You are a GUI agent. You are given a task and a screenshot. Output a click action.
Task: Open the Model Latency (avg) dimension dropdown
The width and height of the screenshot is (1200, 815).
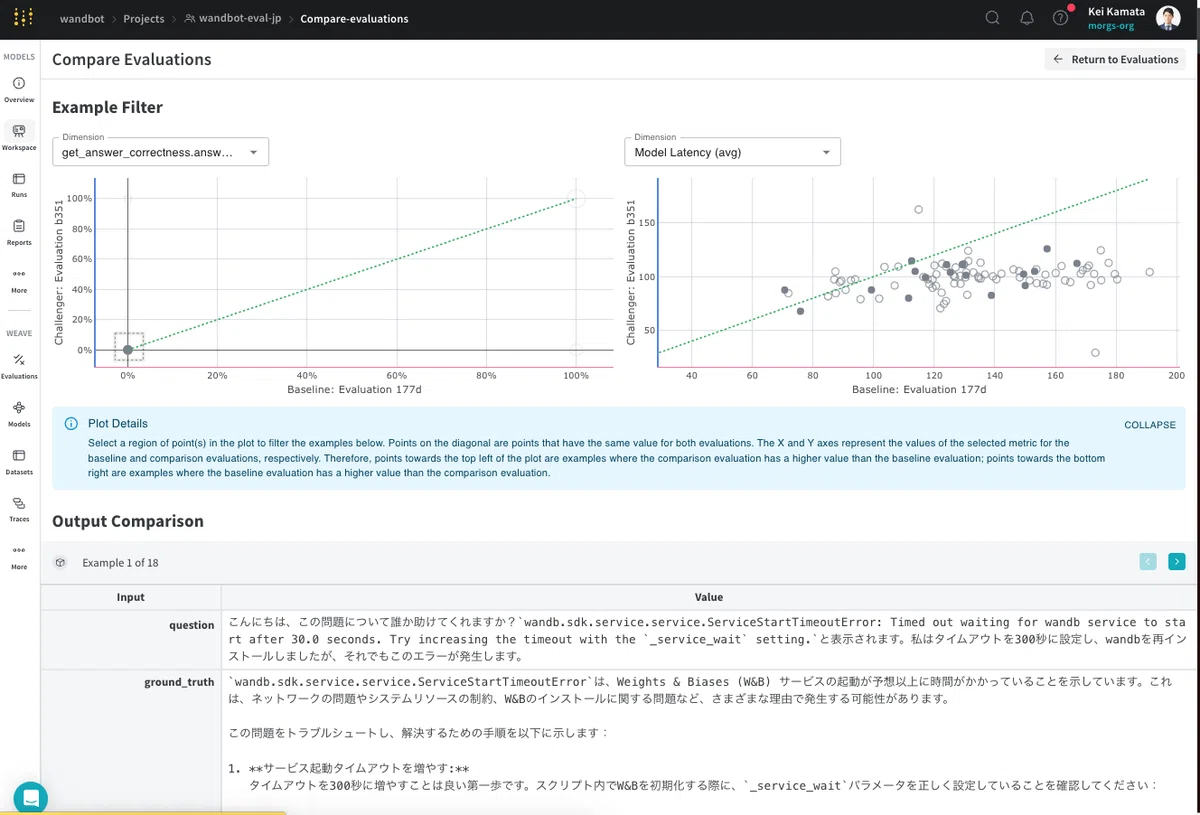[x=732, y=152]
